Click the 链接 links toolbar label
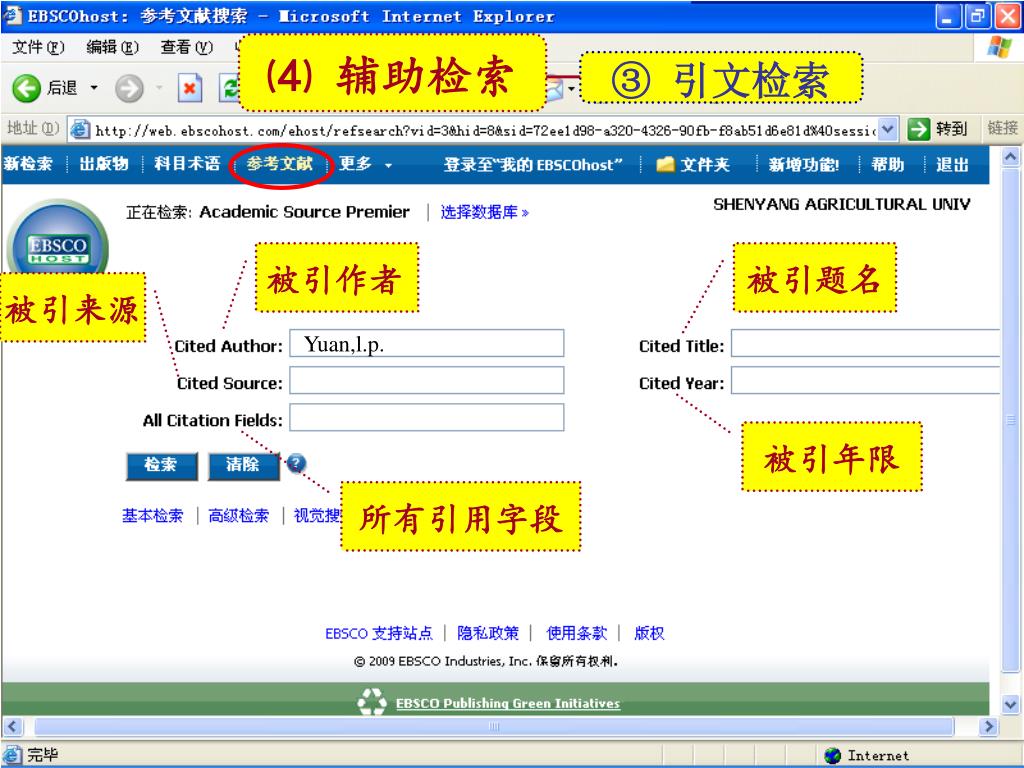This screenshot has width=1024, height=768. (1002, 128)
